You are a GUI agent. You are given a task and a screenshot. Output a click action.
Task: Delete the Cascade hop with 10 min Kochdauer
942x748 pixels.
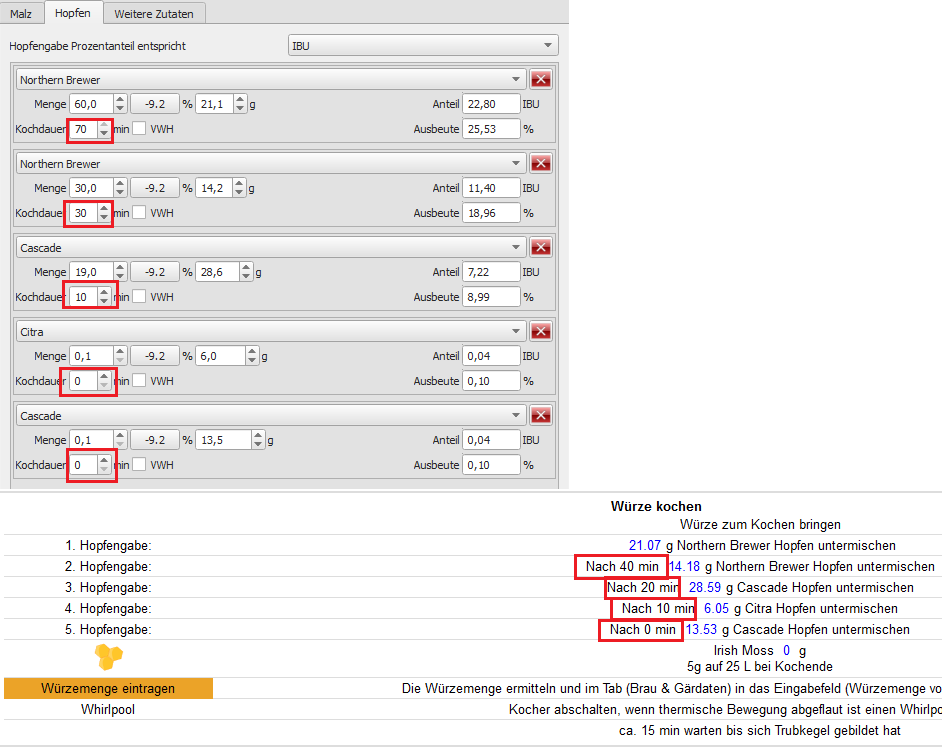541,247
